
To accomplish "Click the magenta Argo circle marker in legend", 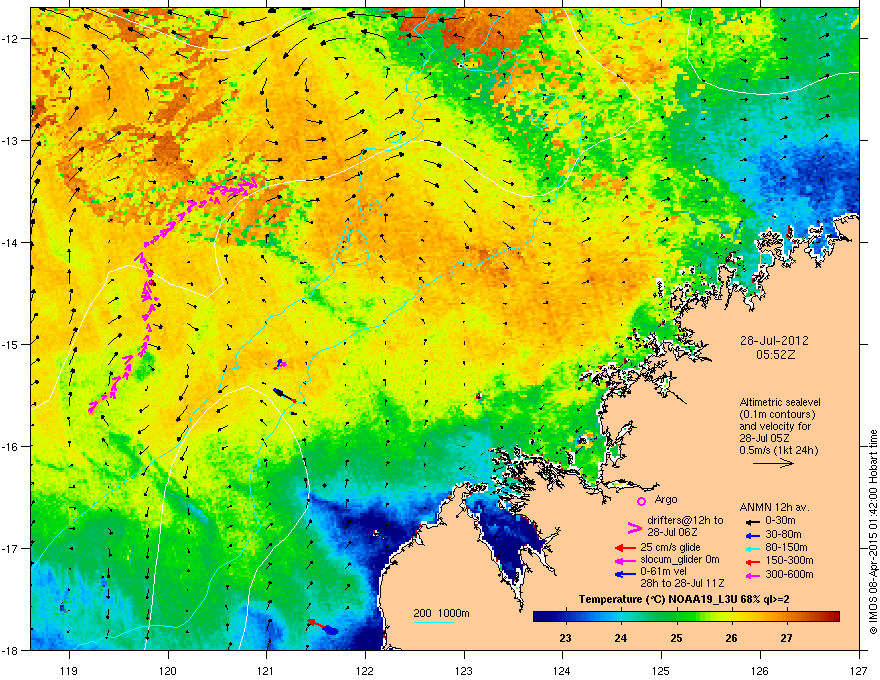I will [x=641, y=501].
